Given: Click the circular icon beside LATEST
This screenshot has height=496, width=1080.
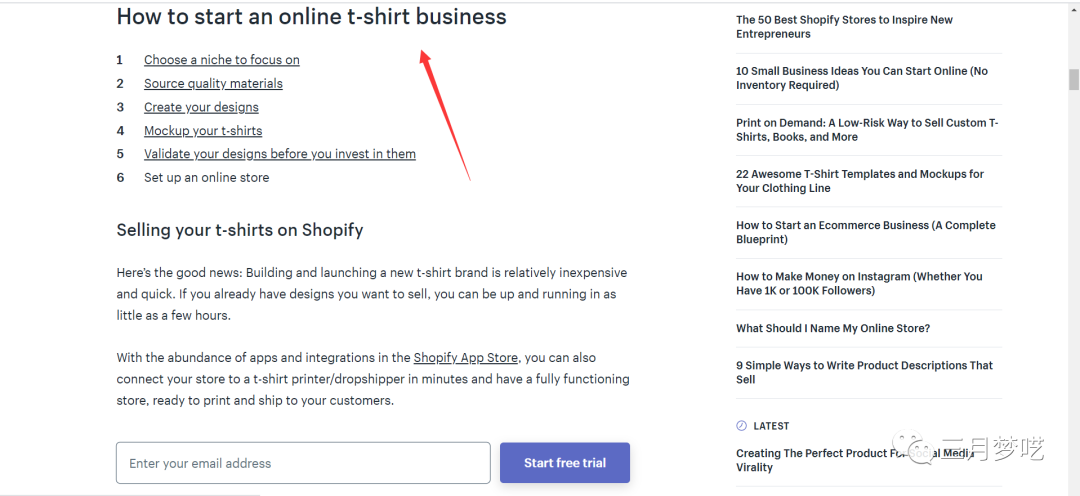Looking at the screenshot, I should (x=741, y=426).
